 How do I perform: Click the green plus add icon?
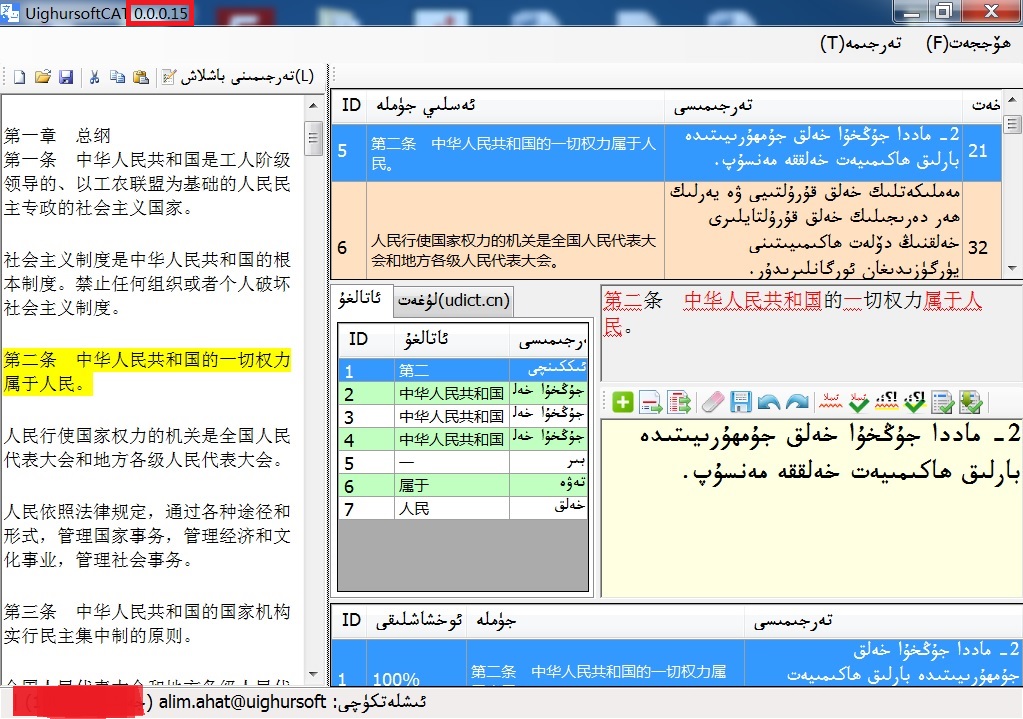622,402
